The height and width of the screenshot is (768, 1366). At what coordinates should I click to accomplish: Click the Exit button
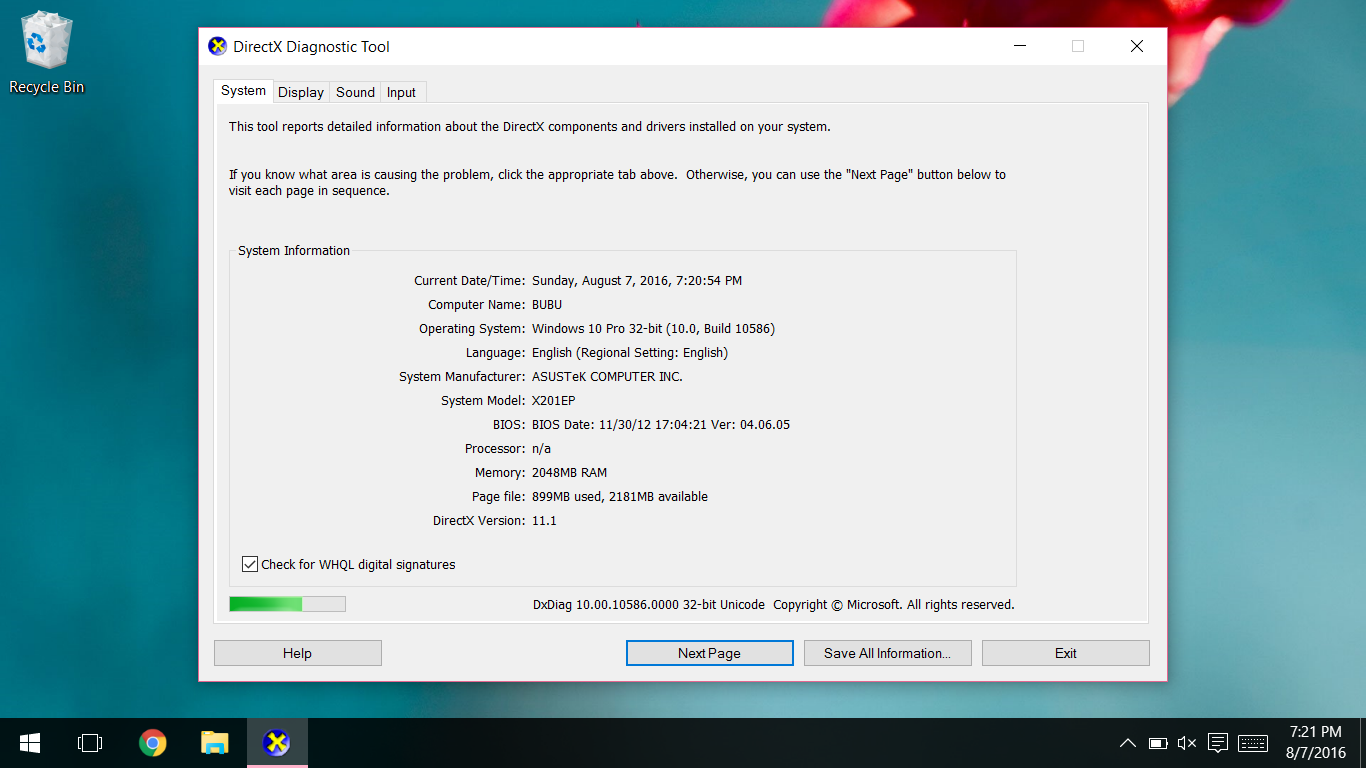[1066, 653]
